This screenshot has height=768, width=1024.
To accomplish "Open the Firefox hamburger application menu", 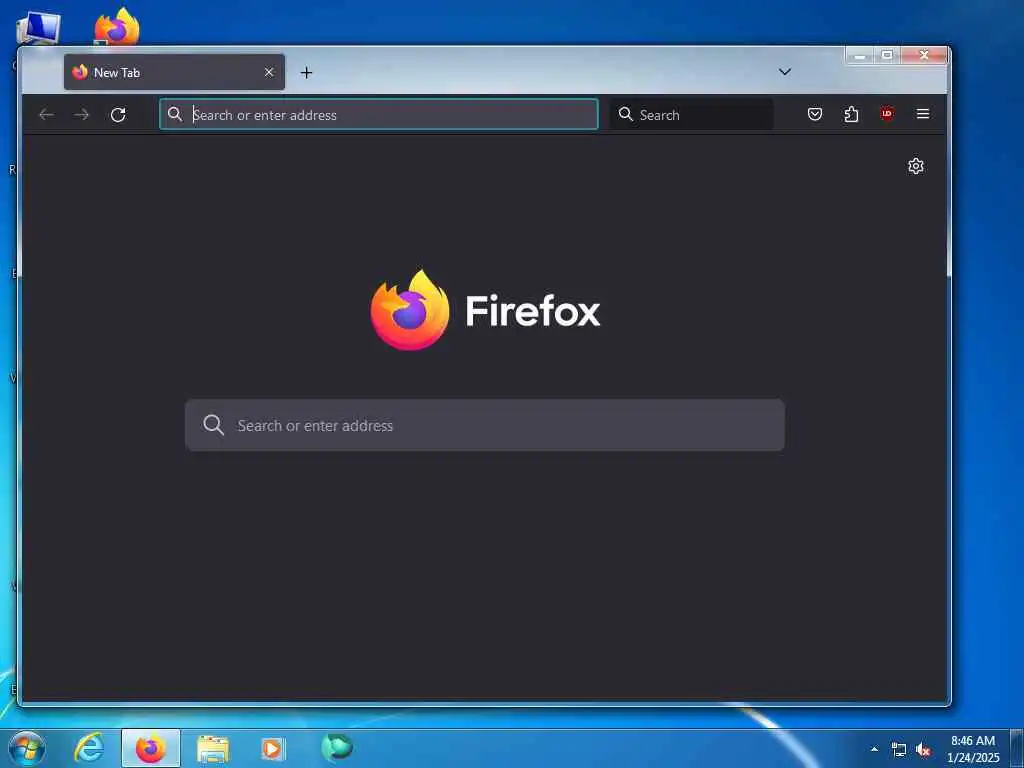I will pos(923,114).
